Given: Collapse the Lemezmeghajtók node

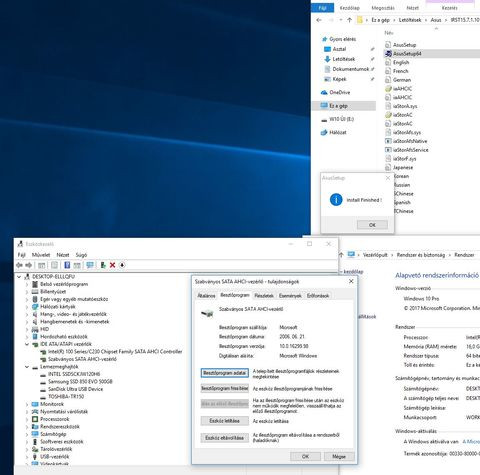Looking at the screenshot, I should tap(27, 367).
